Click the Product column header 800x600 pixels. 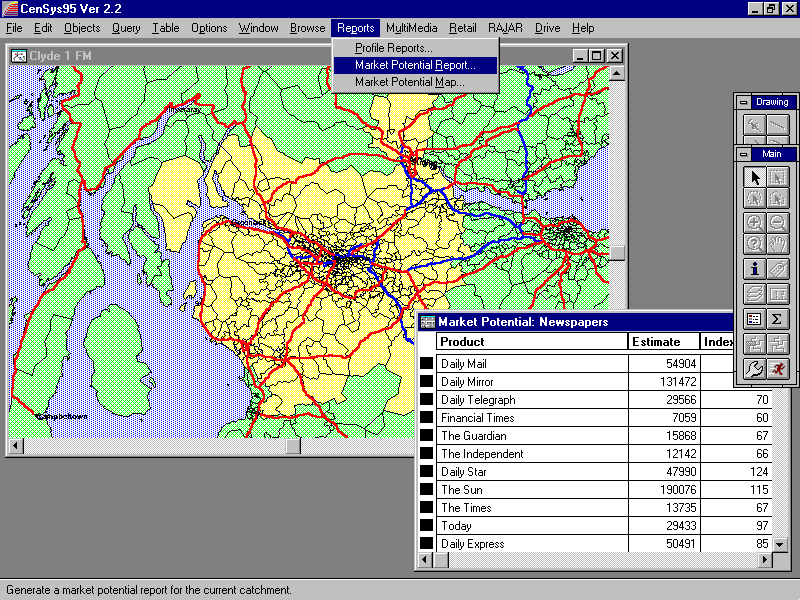click(530, 342)
